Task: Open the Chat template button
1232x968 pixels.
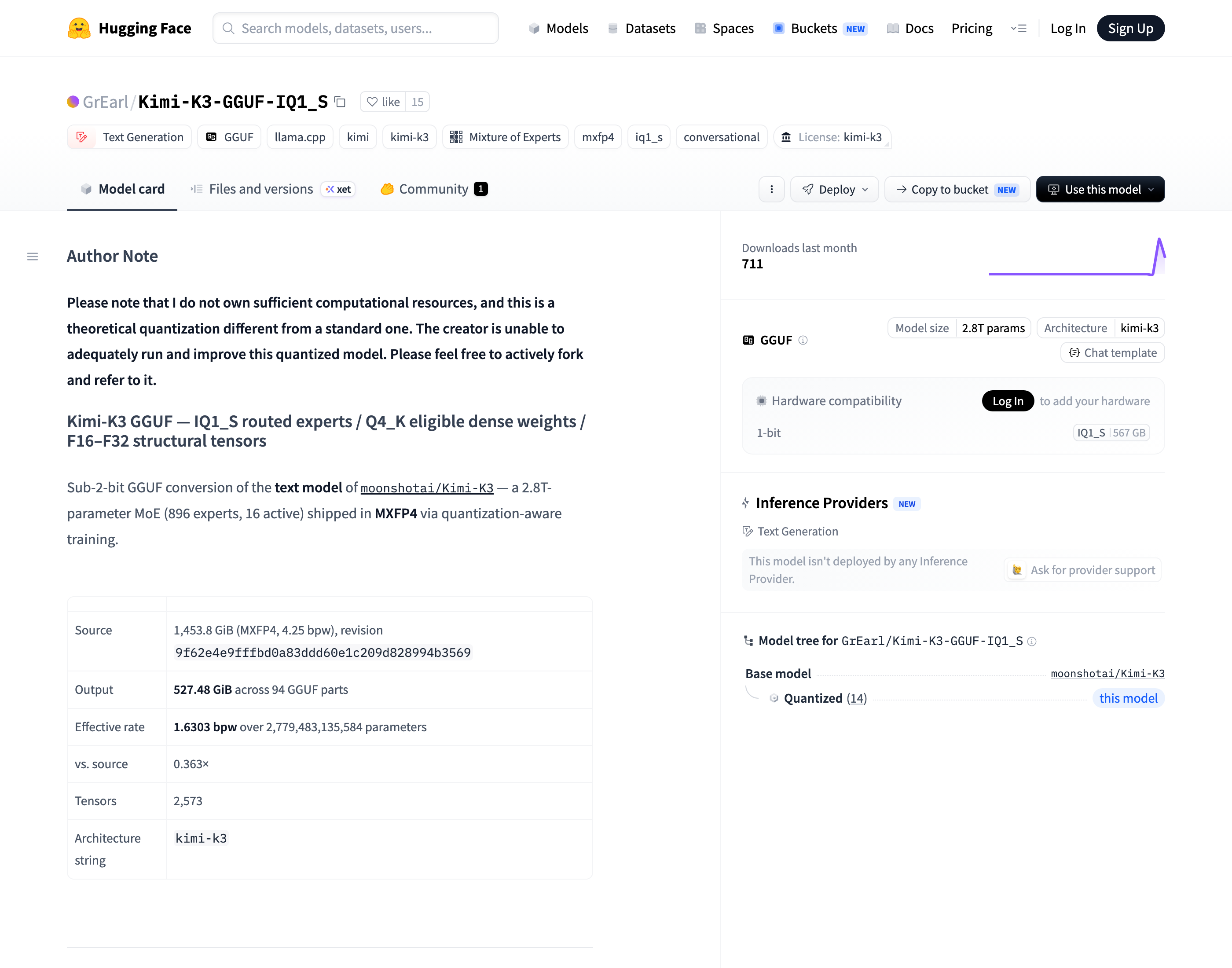Action: [1112, 353]
